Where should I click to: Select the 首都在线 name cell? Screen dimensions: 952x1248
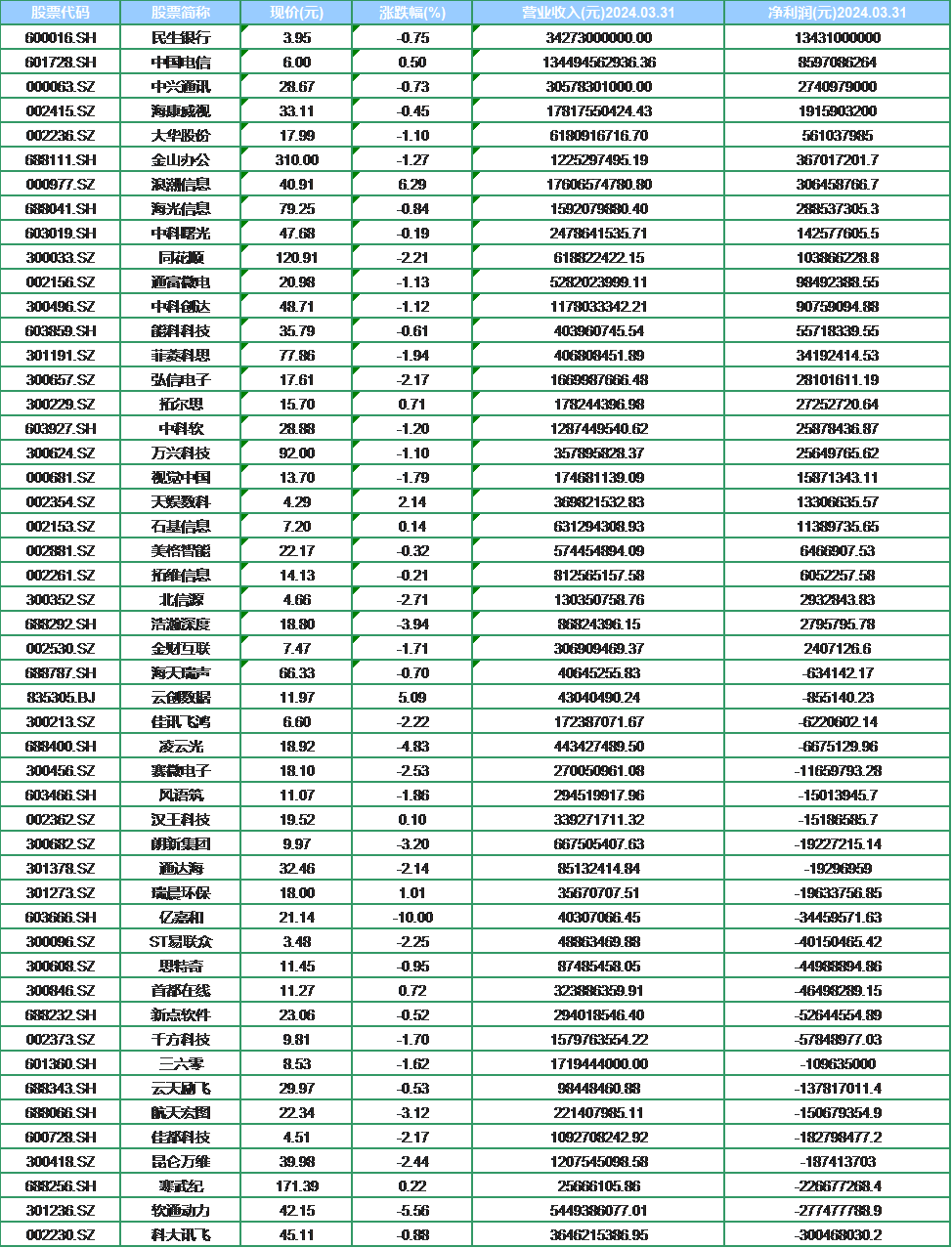181,990
